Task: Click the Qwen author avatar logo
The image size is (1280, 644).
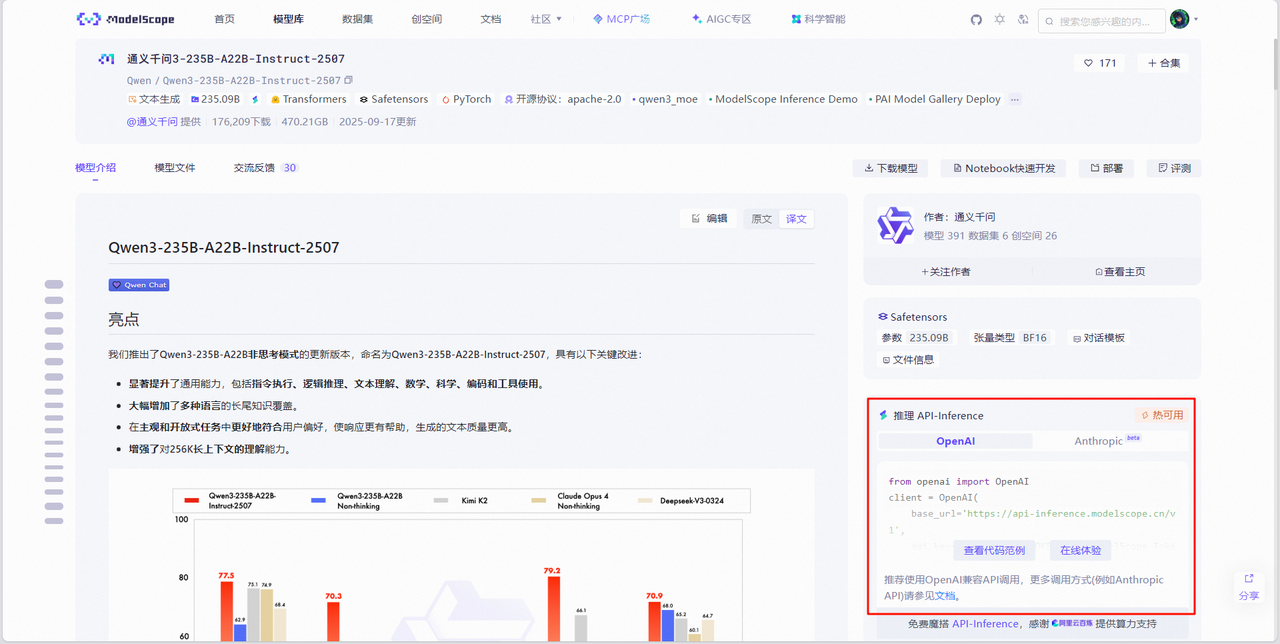Action: click(x=895, y=226)
